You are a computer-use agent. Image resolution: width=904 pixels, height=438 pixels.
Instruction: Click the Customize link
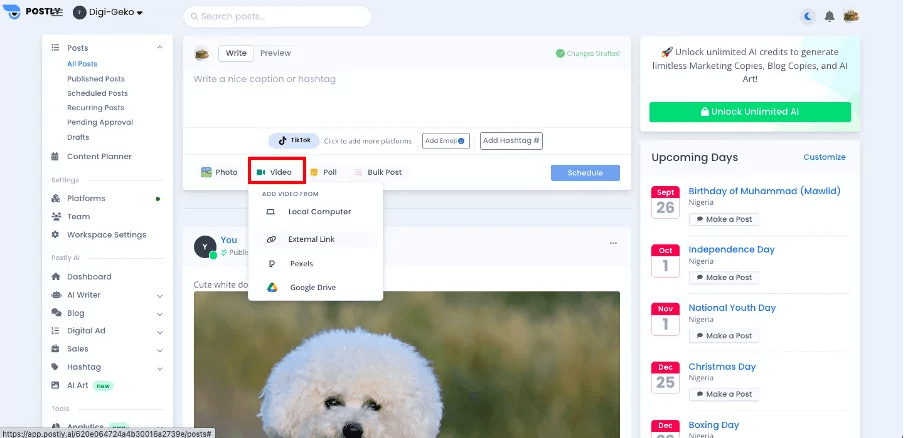coord(824,157)
